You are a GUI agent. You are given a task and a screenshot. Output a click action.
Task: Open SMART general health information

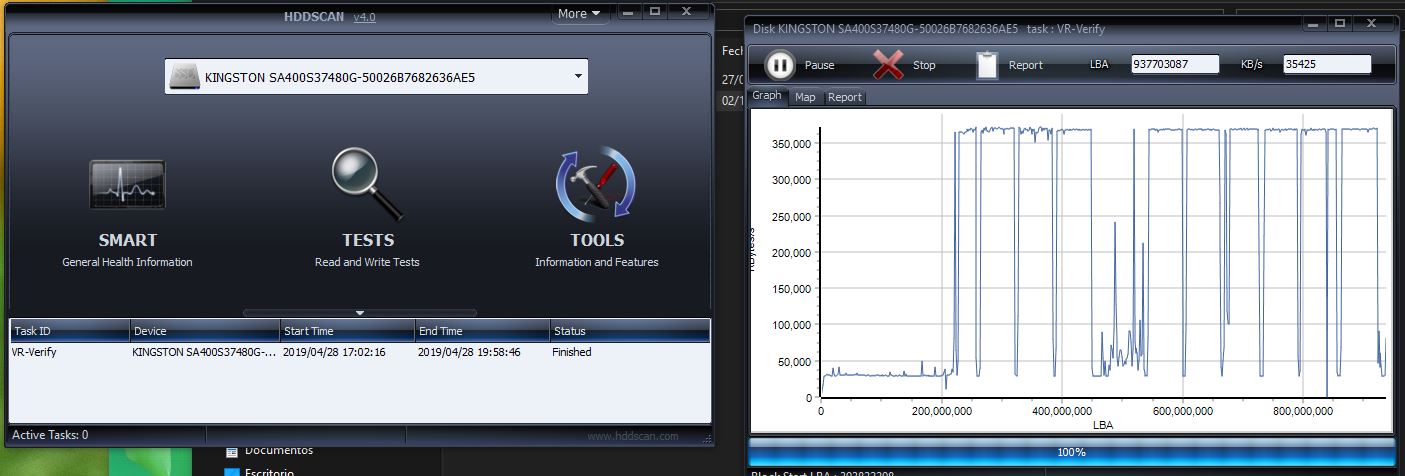(127, 185)
